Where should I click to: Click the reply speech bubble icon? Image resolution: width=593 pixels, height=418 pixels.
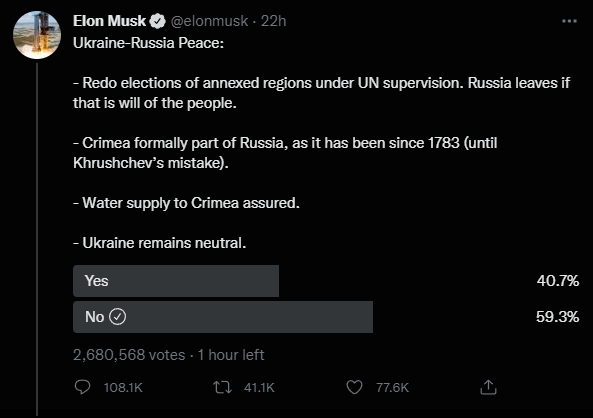82,387
